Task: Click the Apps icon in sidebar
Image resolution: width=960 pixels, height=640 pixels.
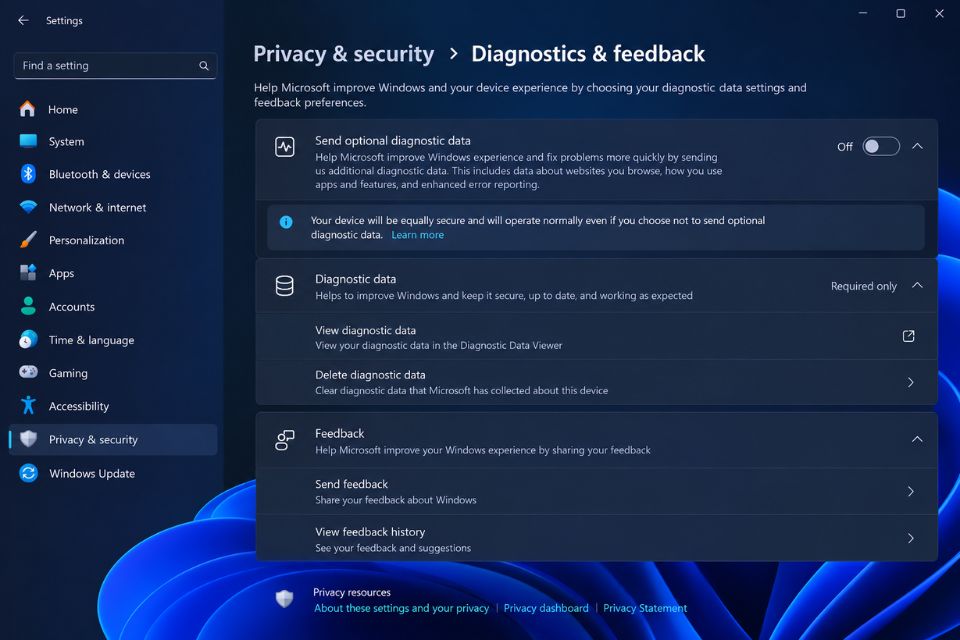Action: [x=28, y=273]
